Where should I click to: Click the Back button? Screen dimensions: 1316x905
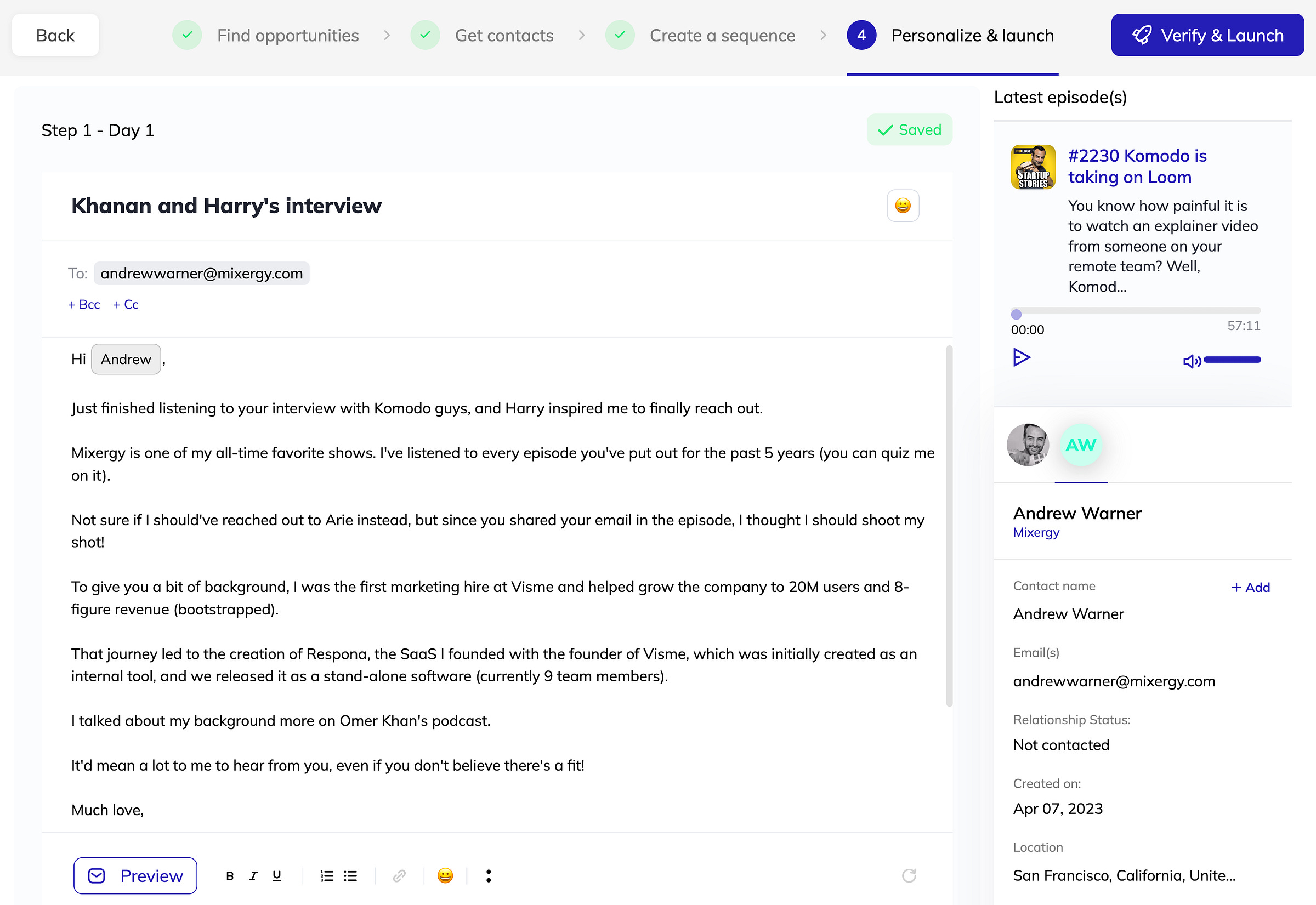(55, 35)
